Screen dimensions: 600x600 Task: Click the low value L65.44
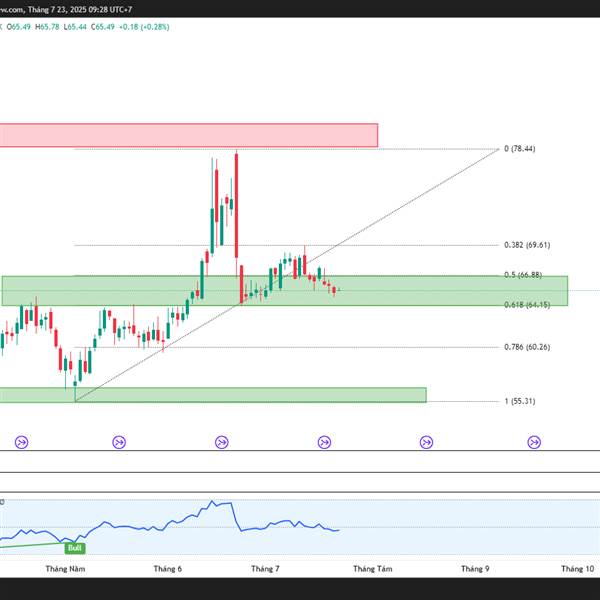click(x=75, y=27)
